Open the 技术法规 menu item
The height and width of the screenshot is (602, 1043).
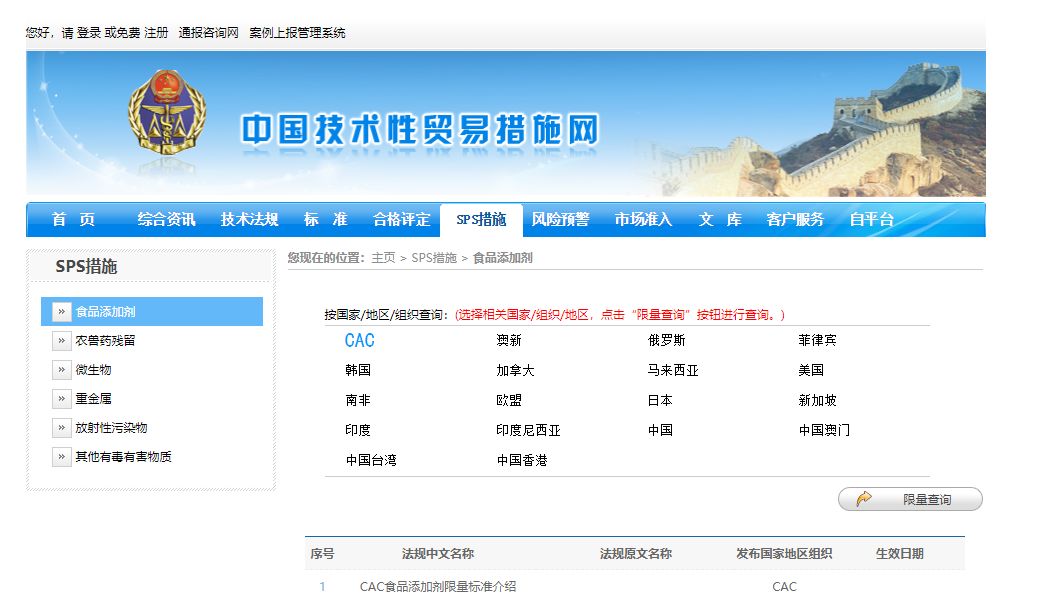point(249,219)
